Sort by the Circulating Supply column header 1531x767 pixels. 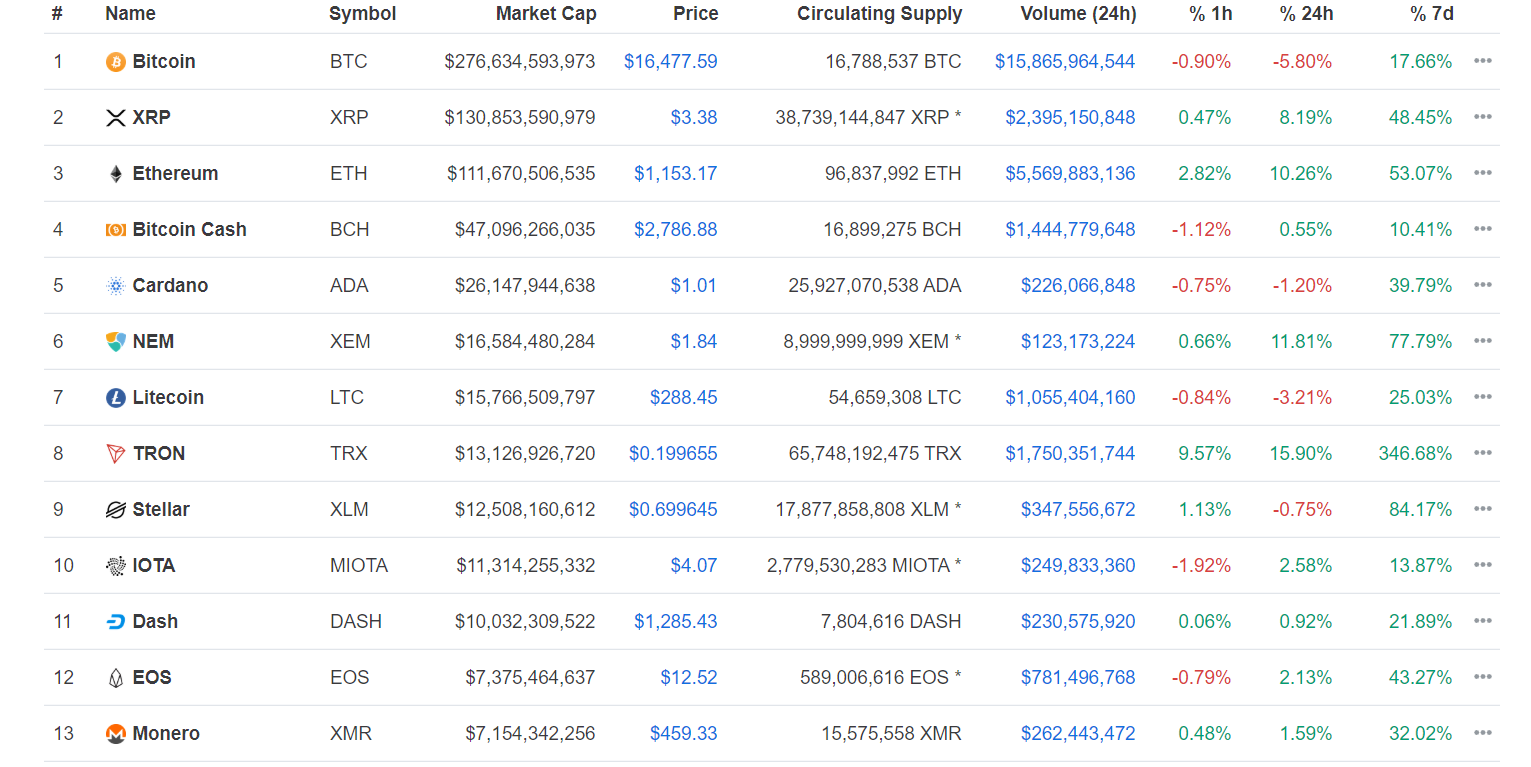click(879, 14)
